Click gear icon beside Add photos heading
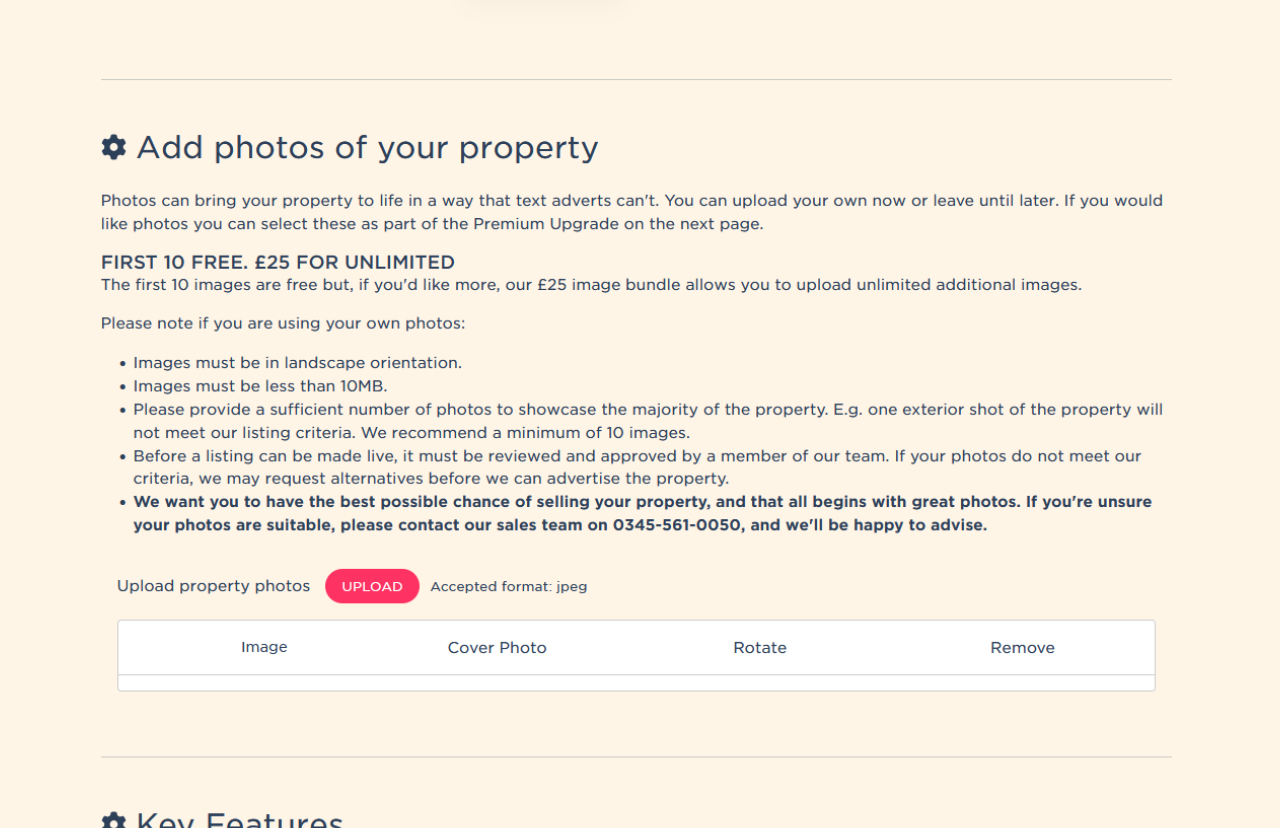The width and height of the screenshot is (1280, 828). pyautogui.click(x=114, y=148)
